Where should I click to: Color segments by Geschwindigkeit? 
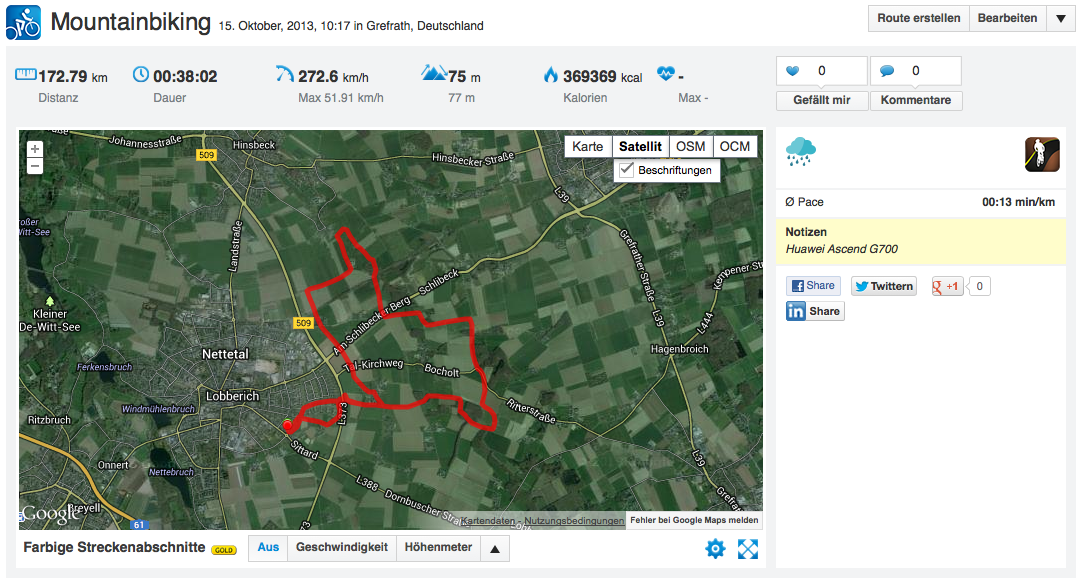(342, 548)
